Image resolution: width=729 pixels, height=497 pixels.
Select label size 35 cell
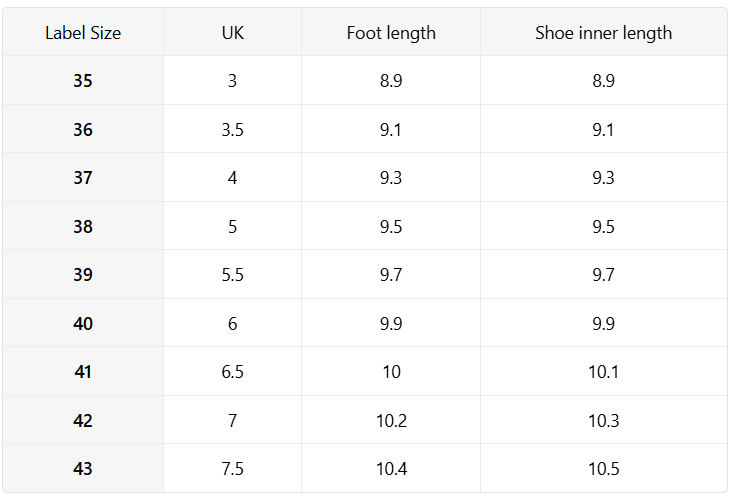click(83, 80)
